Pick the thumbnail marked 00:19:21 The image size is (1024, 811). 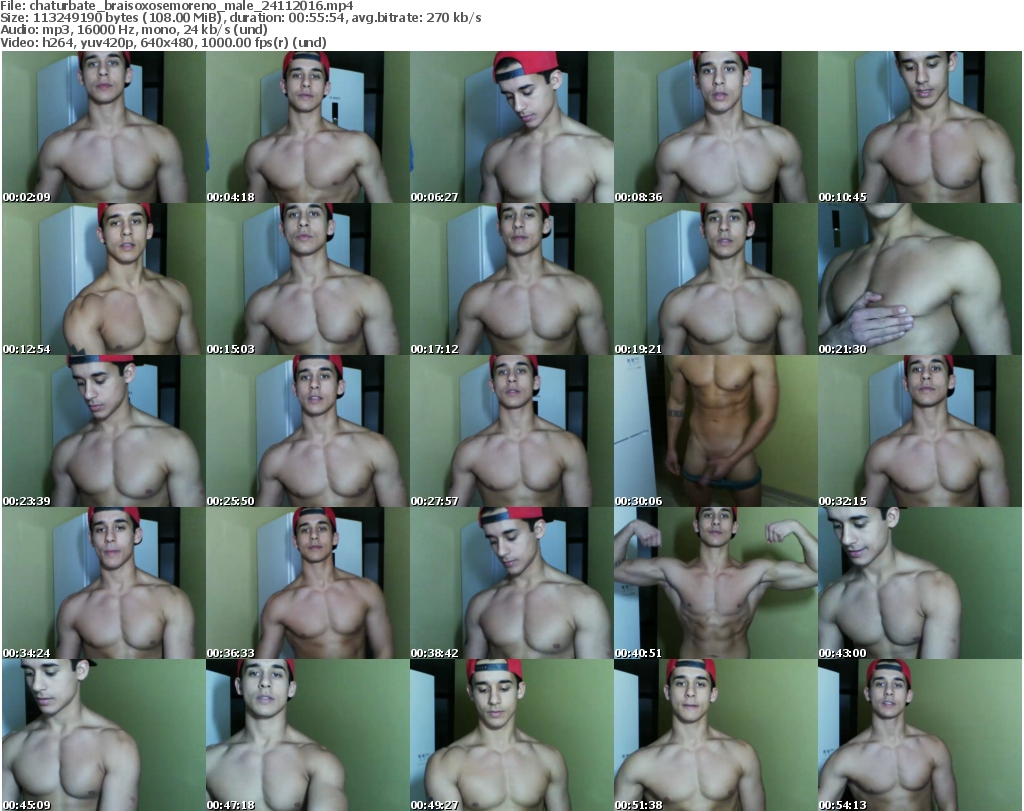[716, 279]
